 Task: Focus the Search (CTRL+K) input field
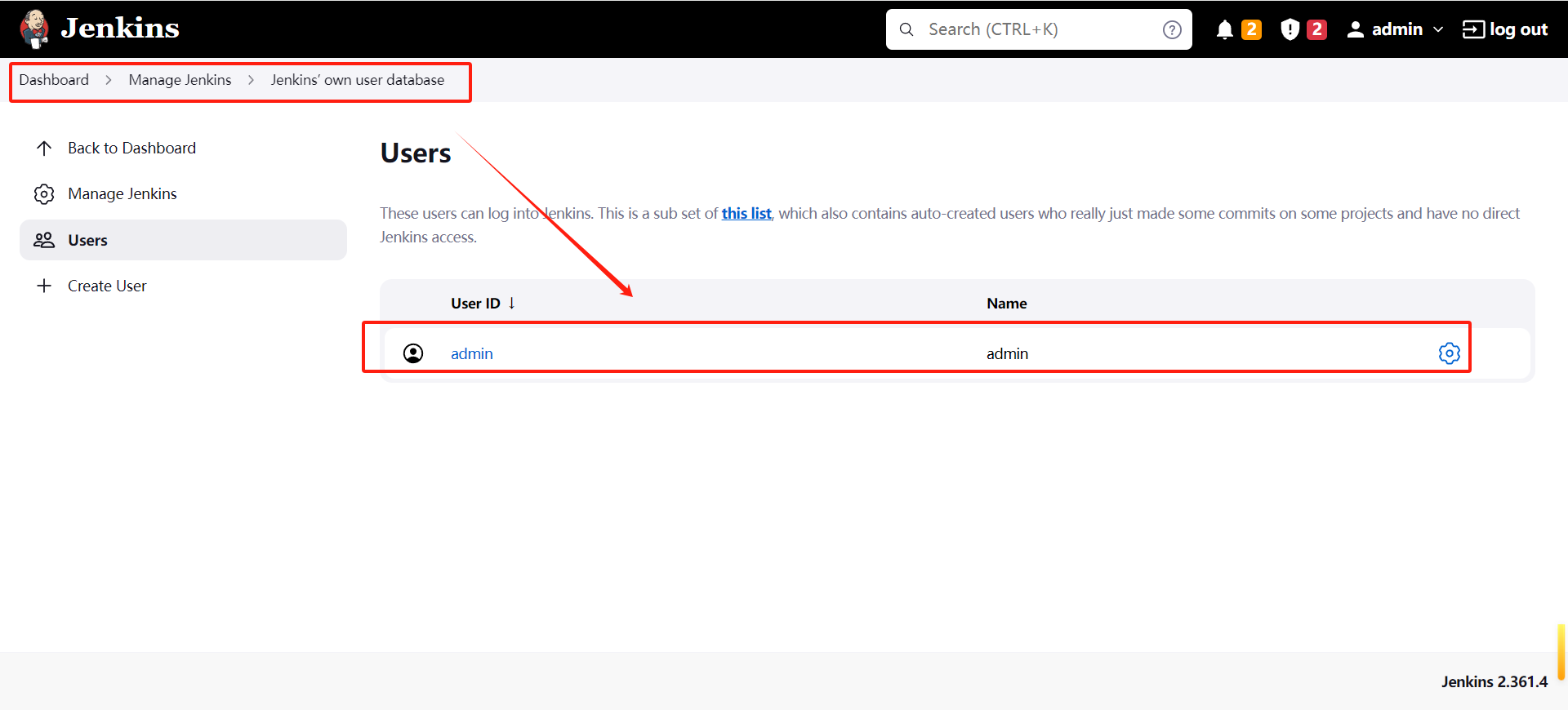tap(1037, 29)
